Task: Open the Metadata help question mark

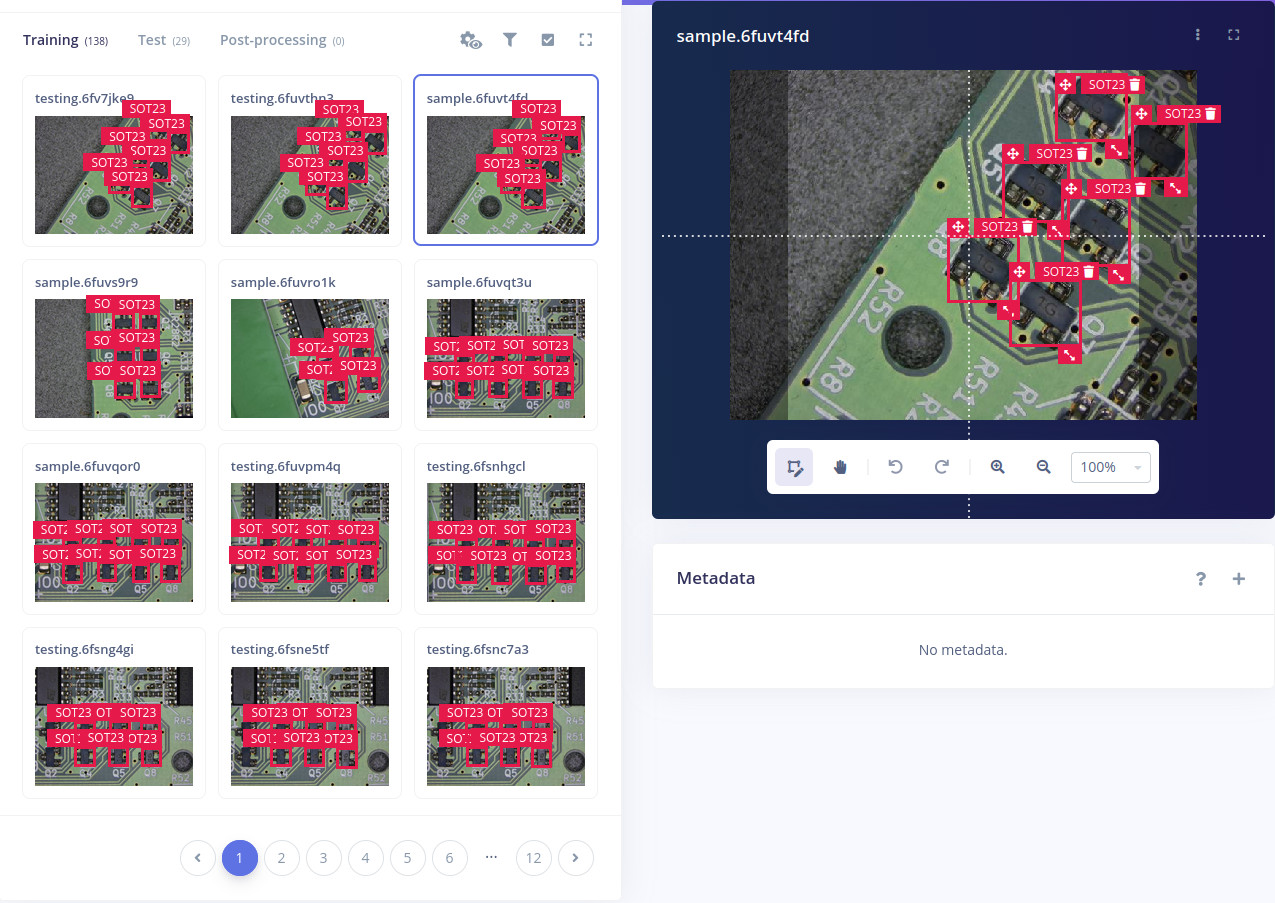Action: (1201, 578)
